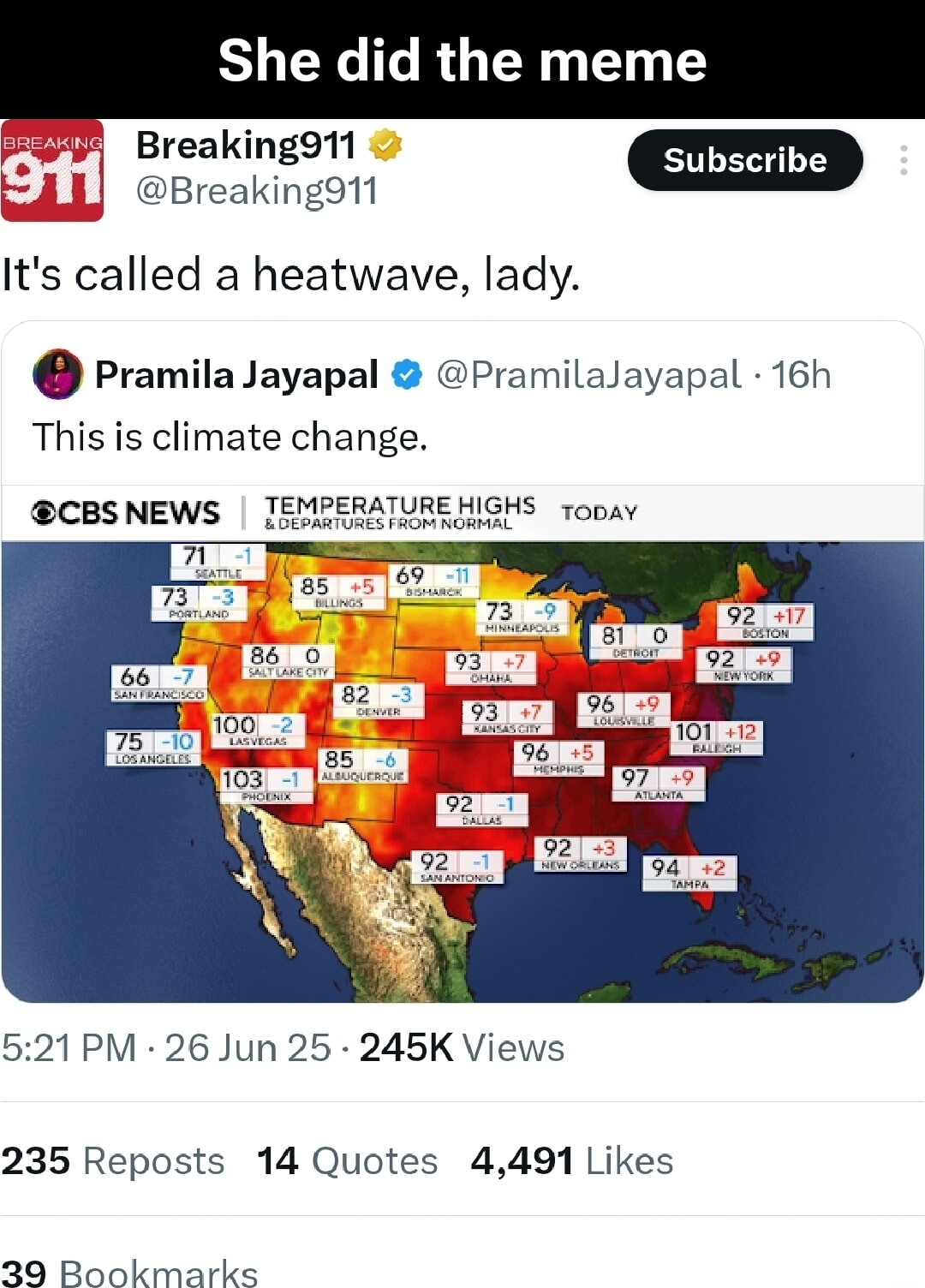
Task: Open the @Breaking911 handle link
Action: coord(257,191)
